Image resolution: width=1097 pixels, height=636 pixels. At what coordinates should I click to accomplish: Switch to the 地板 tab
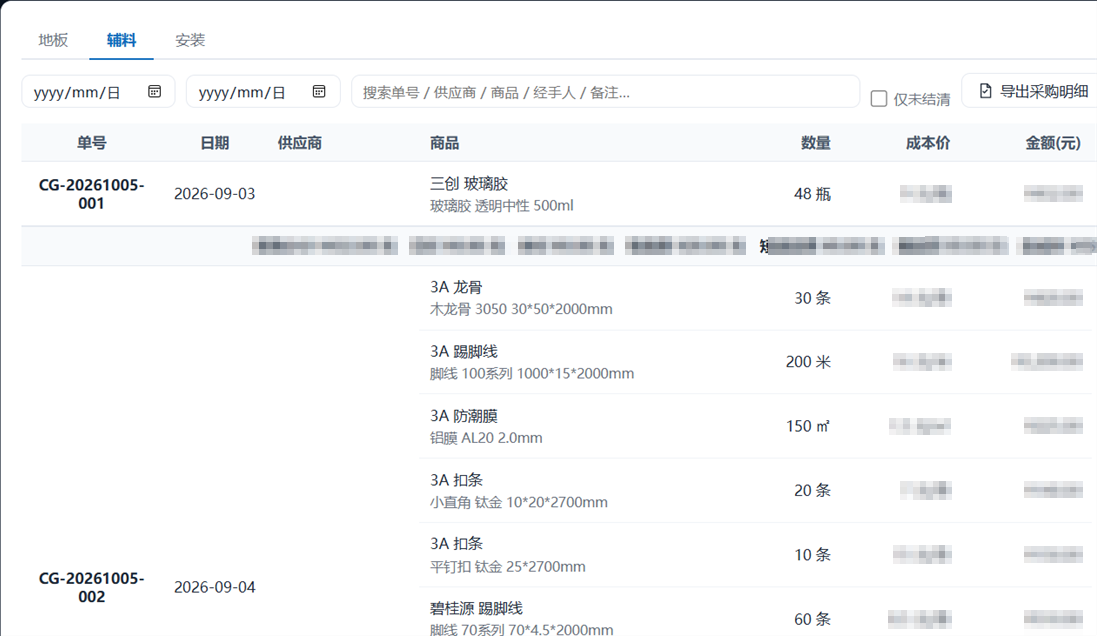[x=53, y=40]
